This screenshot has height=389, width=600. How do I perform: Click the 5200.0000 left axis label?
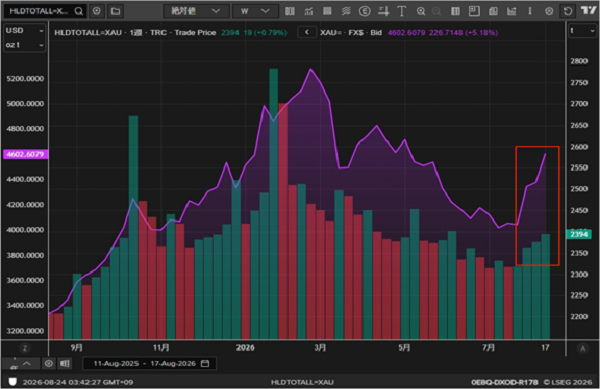[x=25, y=78]
